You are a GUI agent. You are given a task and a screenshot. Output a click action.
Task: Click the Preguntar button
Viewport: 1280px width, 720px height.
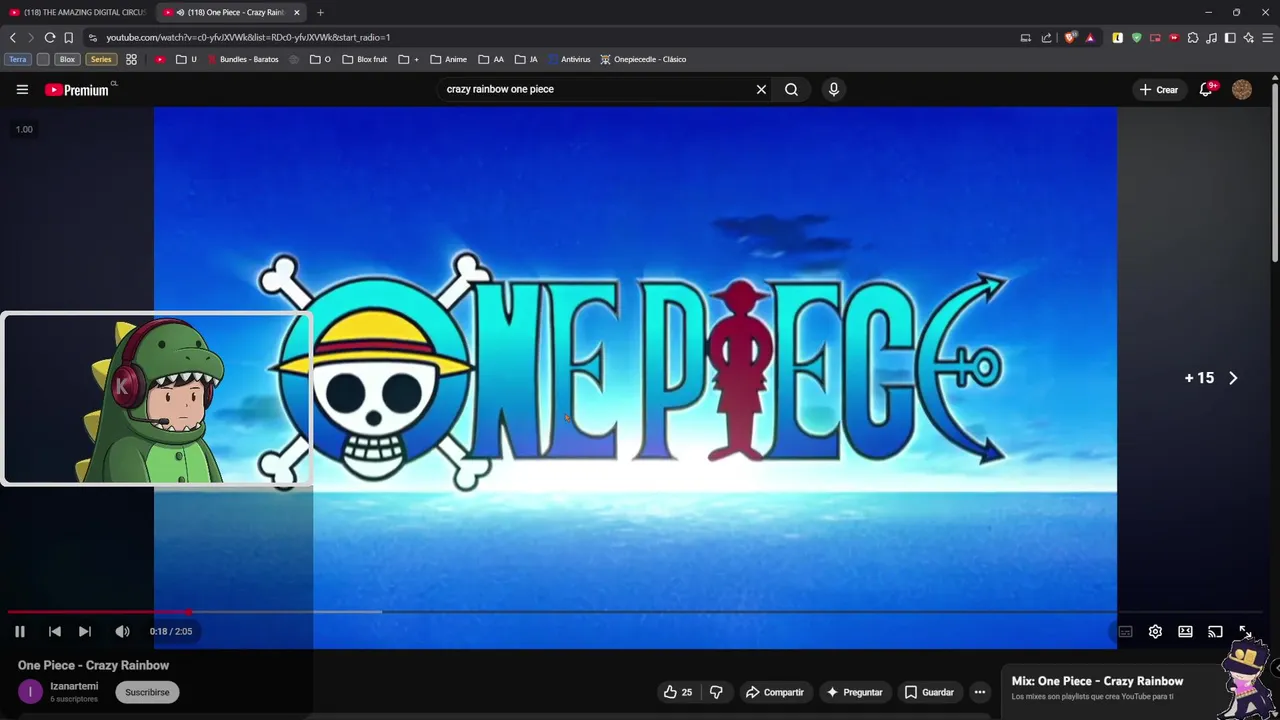[854, 692]
